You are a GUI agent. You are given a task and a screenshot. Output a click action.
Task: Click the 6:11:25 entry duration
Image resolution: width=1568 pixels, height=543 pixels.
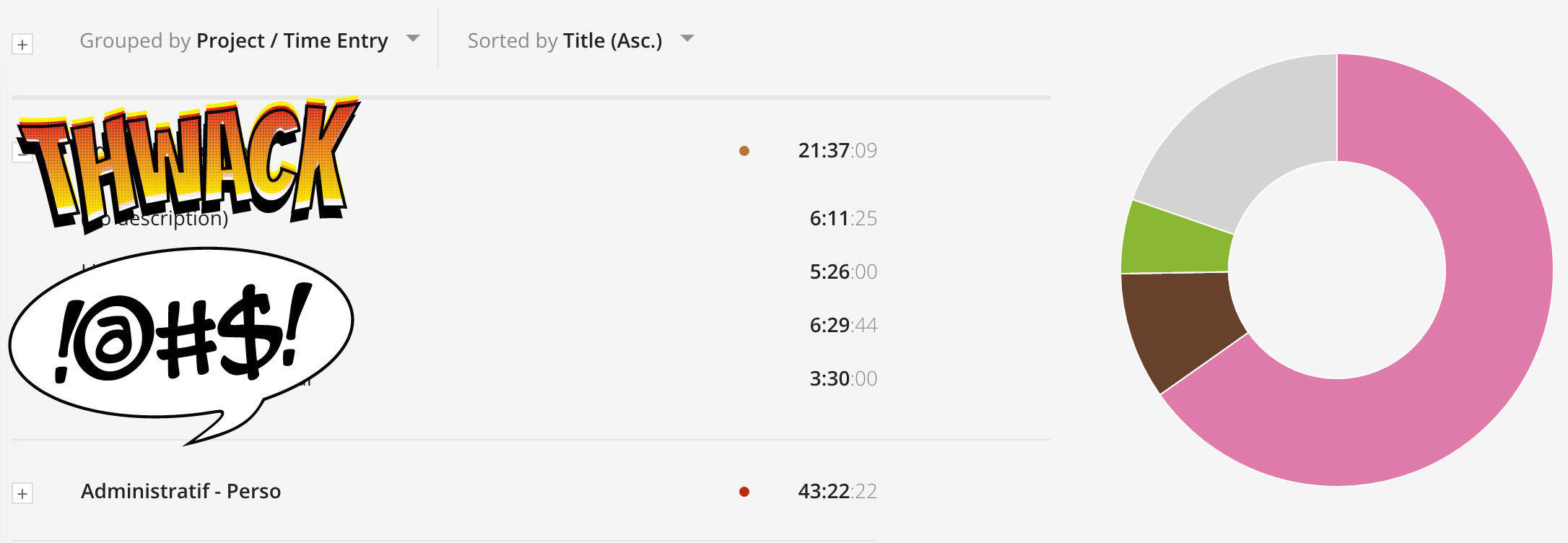click(x=843, y=218)
